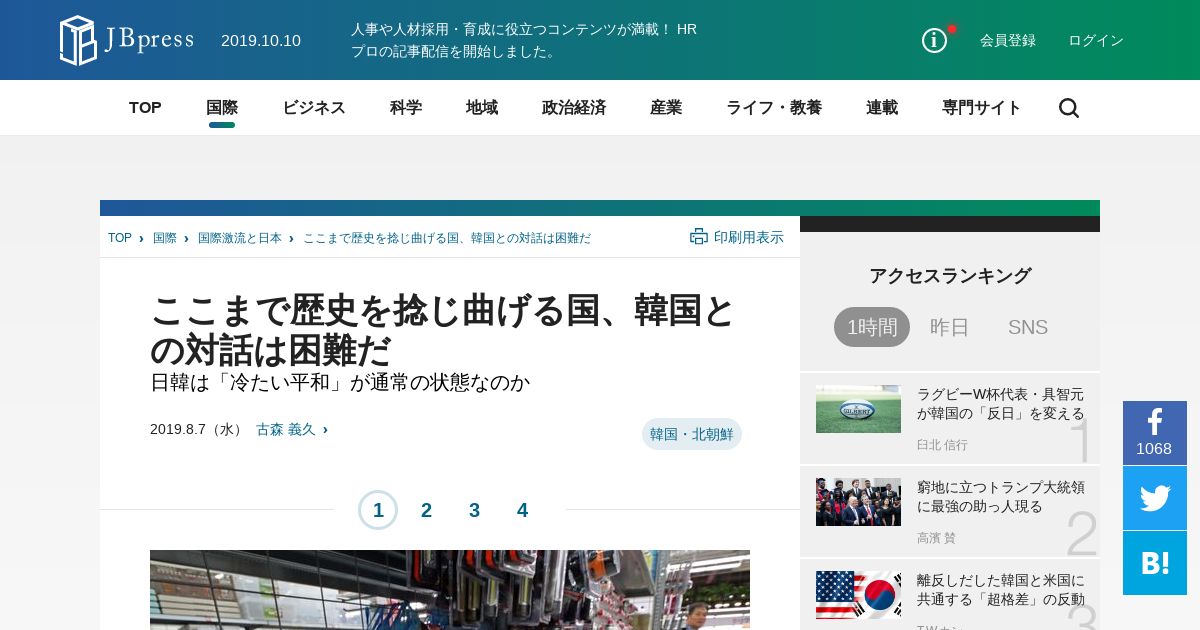Screen dimensions: 1200x630
Task: Share the article on Twitter
Action: click(1155, 498)
